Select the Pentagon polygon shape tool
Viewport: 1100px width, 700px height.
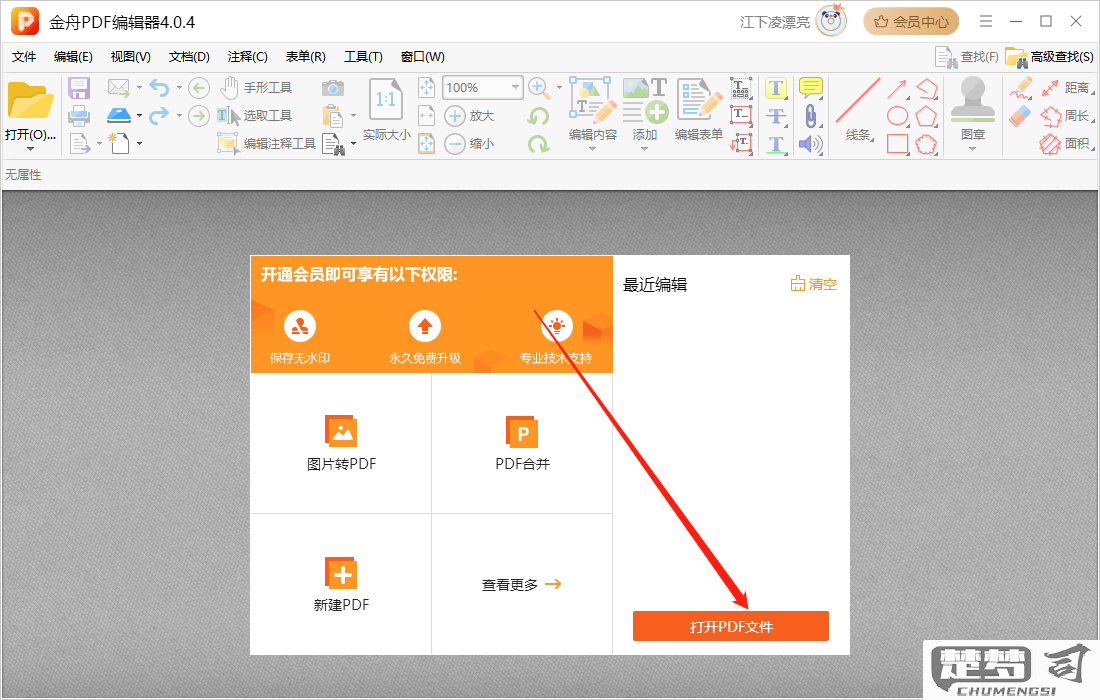927,116
